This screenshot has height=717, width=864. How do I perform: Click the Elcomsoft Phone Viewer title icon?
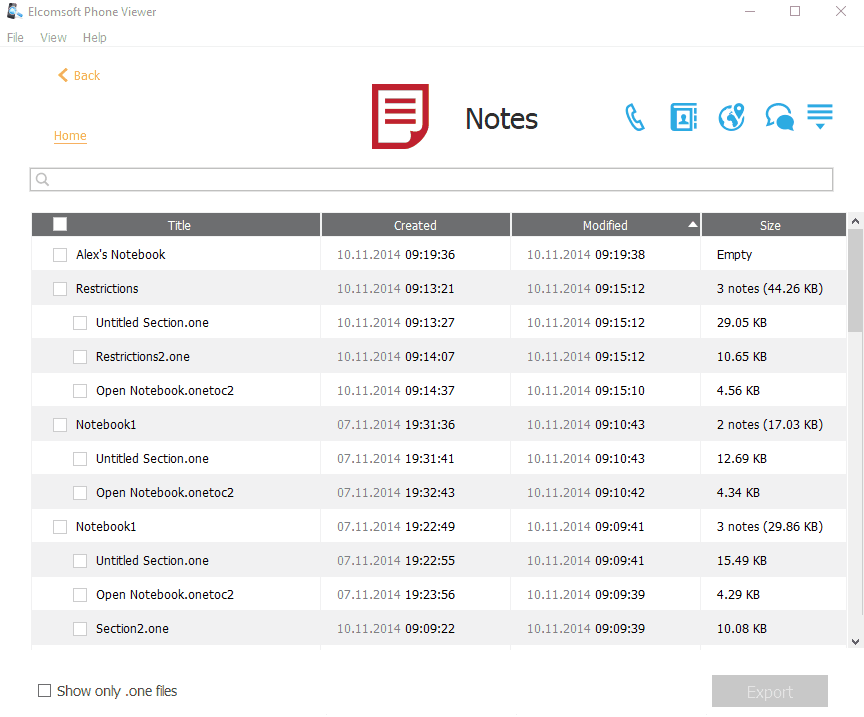14,12
